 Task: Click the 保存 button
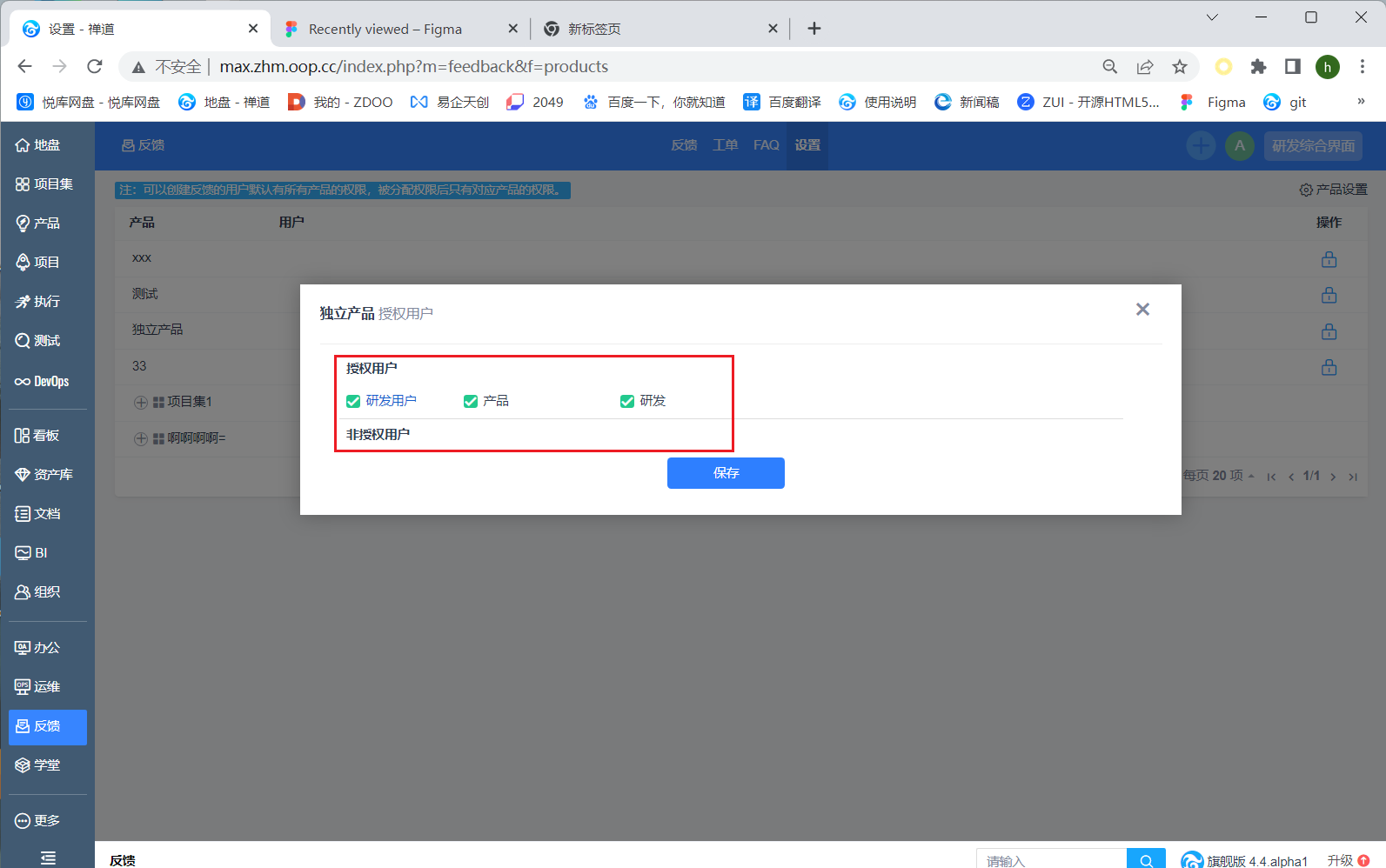coord(726,473)
